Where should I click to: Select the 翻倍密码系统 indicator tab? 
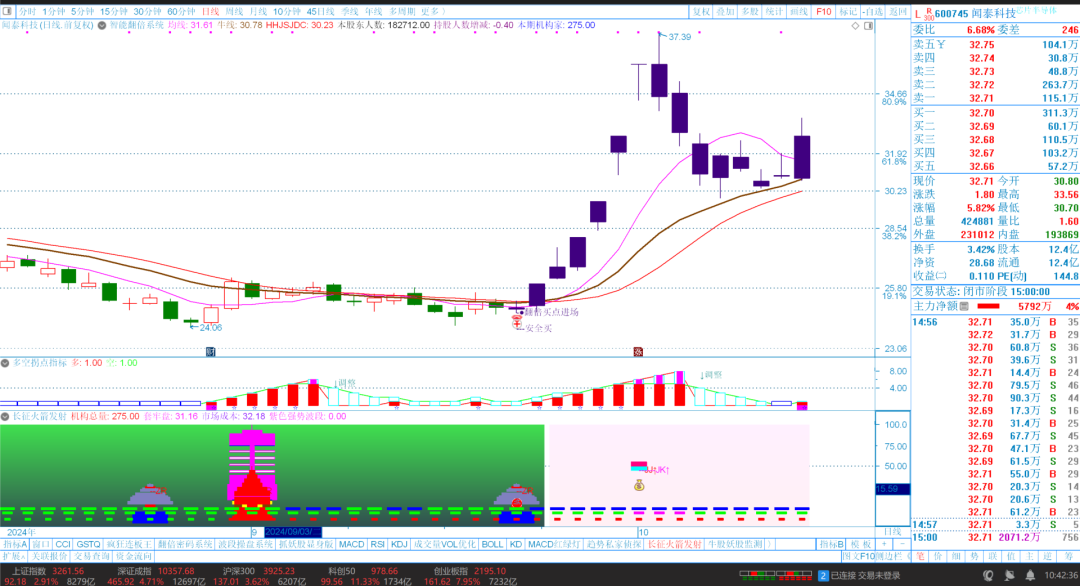click(185, 544)
